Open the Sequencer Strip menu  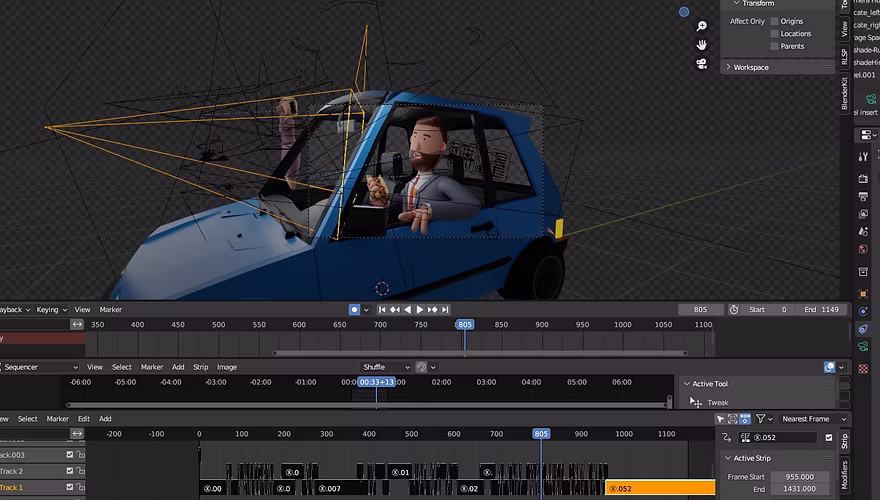coord(200,367)
